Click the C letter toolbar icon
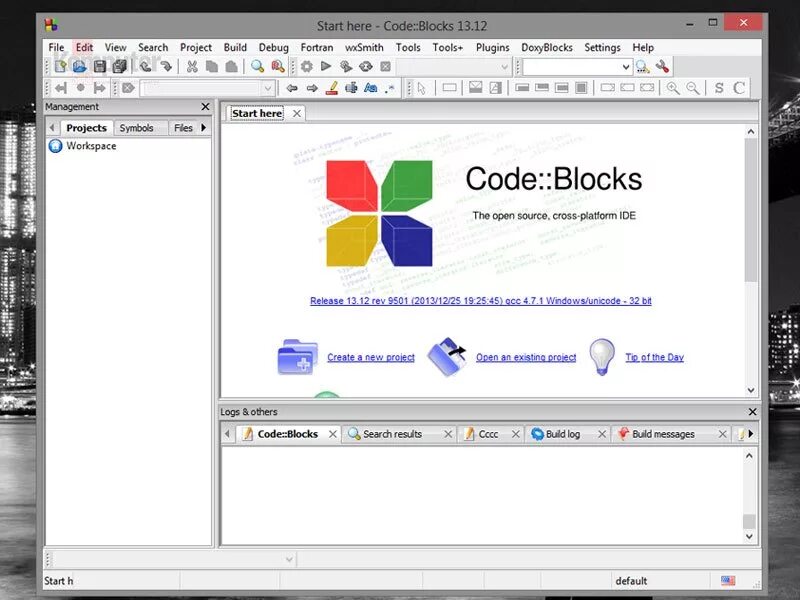Viewport: 800px width, 600px height. pyautogui.click(x=738, y=88)
